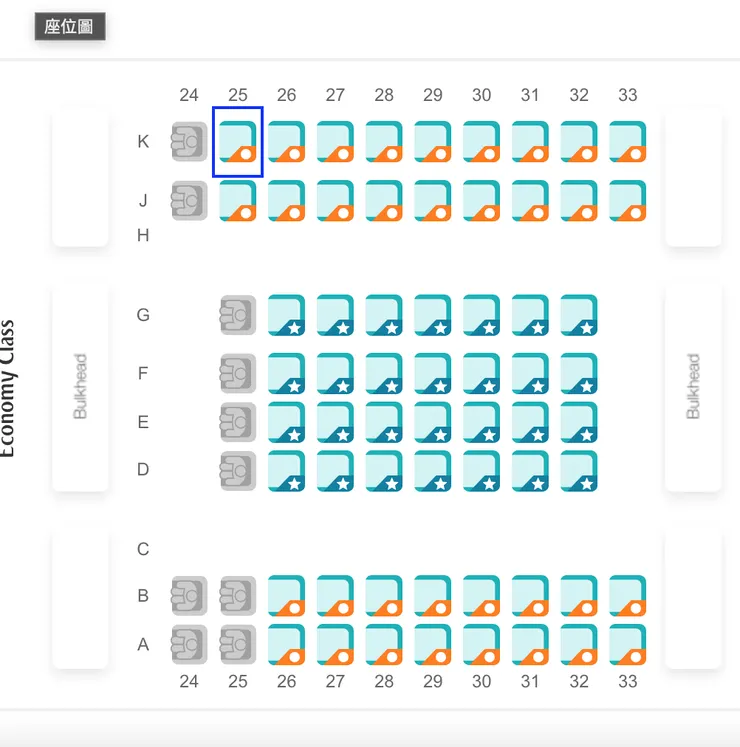Viewport: 740px width, 747px height.
Task: Choose seat 33K at the row end
Action: [628, 142]
